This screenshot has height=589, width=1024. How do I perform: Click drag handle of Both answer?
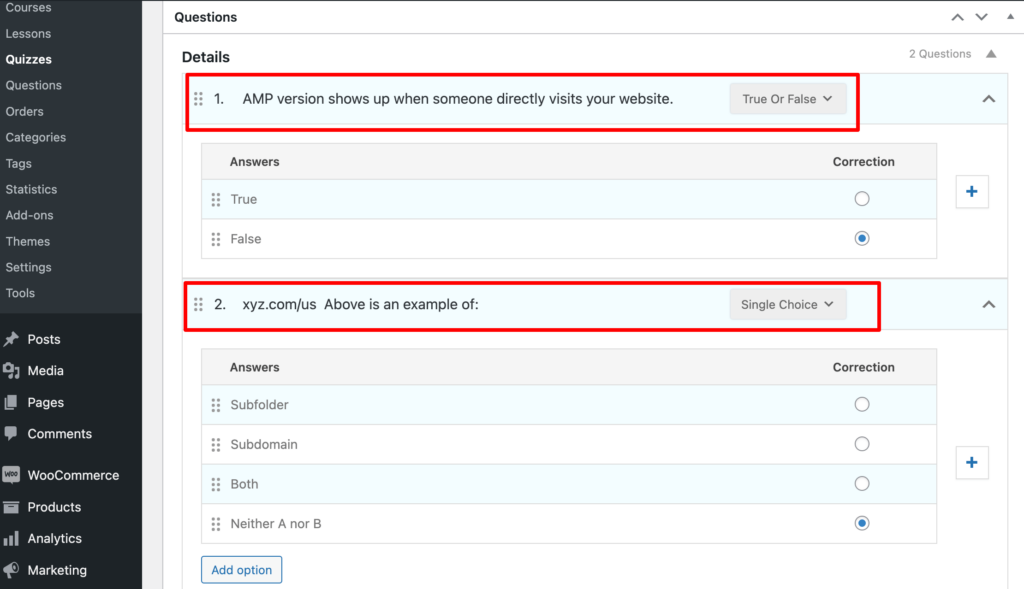pyautogui.click(x=216, y=484)
